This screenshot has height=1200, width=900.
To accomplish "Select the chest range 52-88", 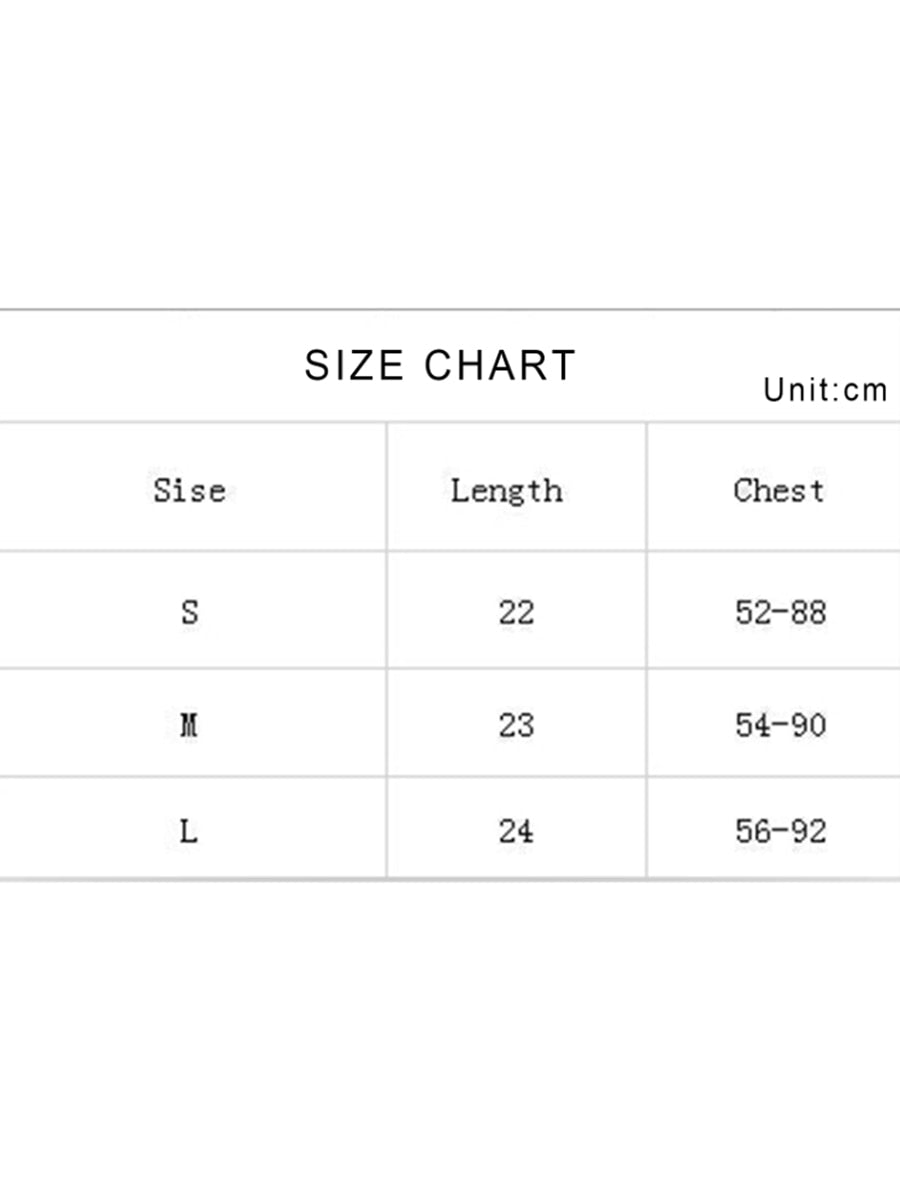I will pos(780,611).
